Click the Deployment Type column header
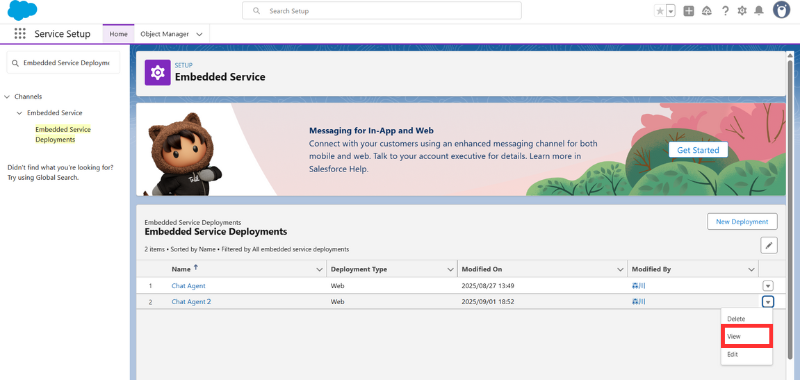 [359, 269]
